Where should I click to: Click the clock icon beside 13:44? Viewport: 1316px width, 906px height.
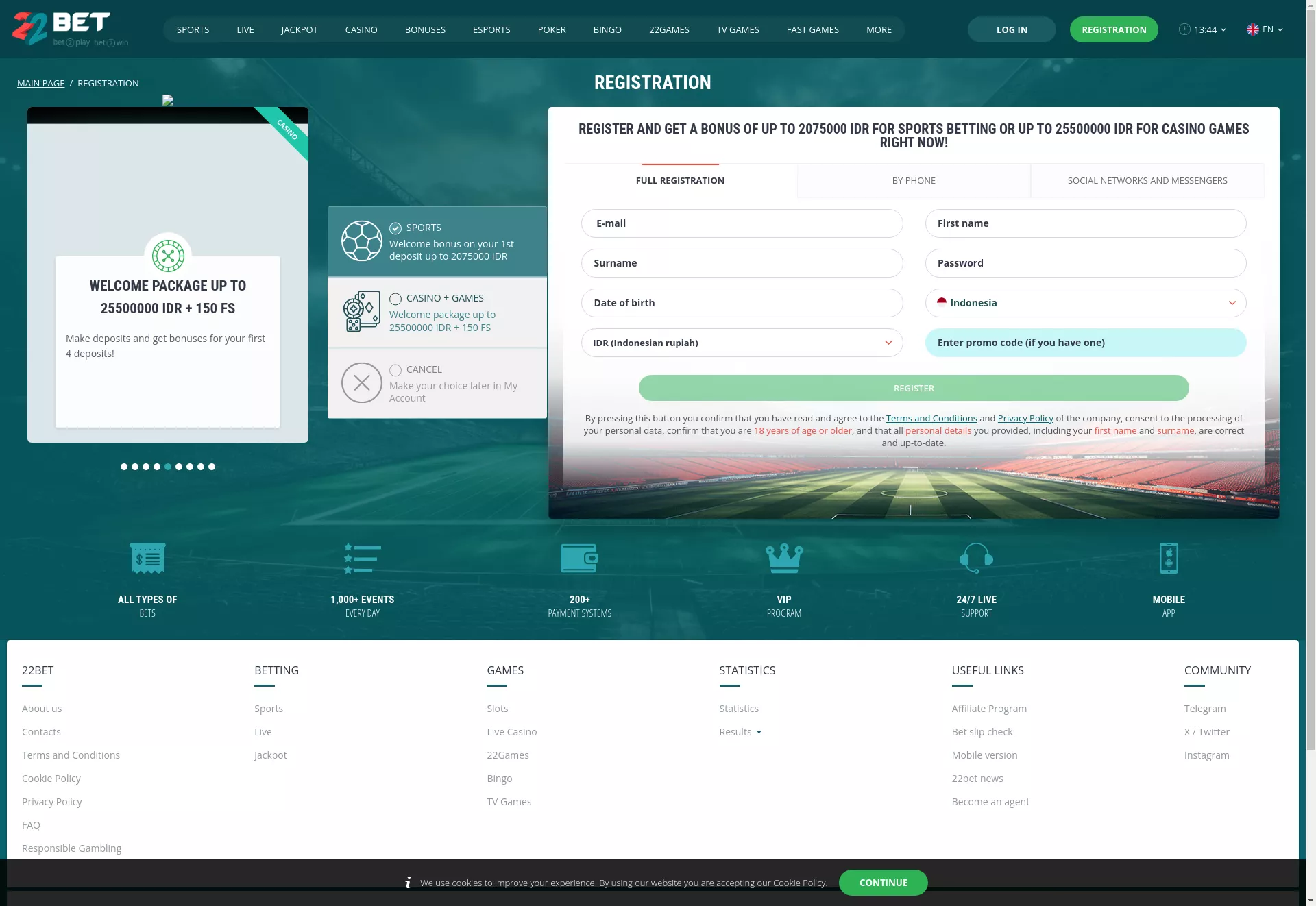coord(1184,29)
